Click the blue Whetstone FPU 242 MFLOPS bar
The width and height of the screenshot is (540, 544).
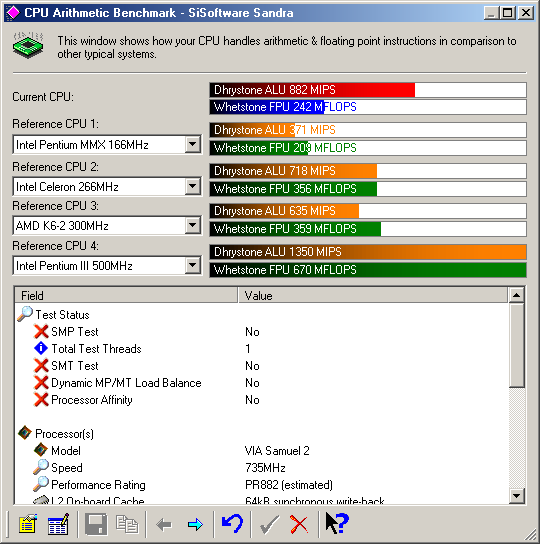(x=368, y=107)
